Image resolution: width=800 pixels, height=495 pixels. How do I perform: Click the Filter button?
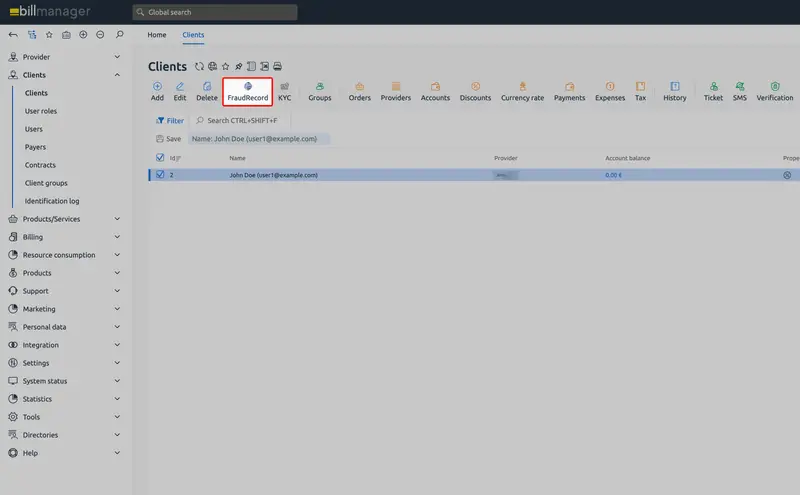tap(170, 120)
